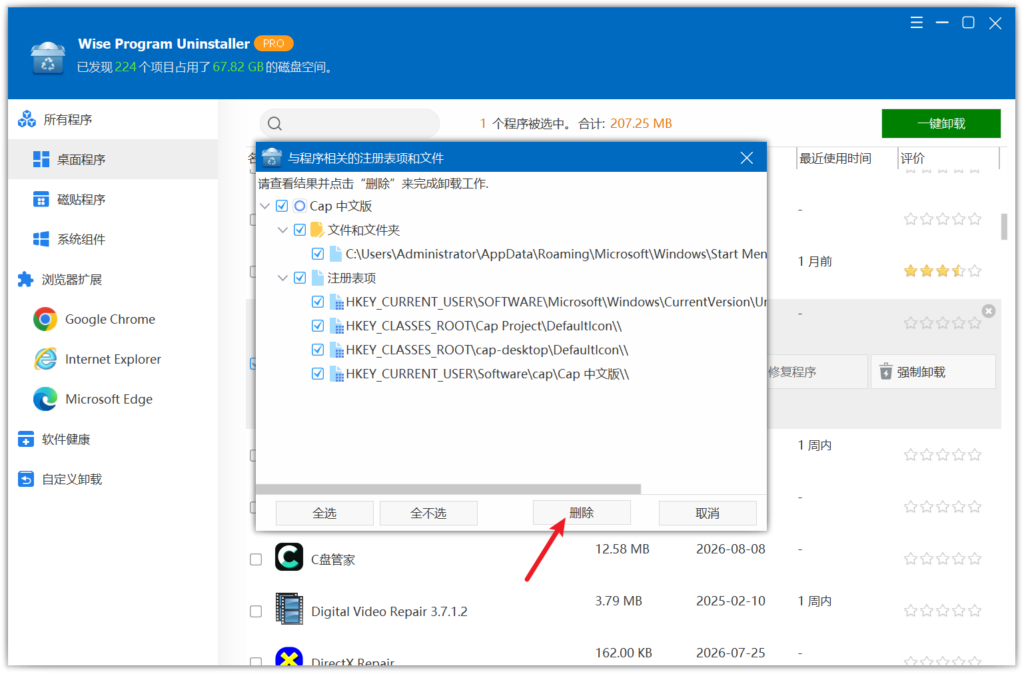The image size is (1024, 674).
Task: Collapse the 文件和文件夹 node
Action: point(283,230)
